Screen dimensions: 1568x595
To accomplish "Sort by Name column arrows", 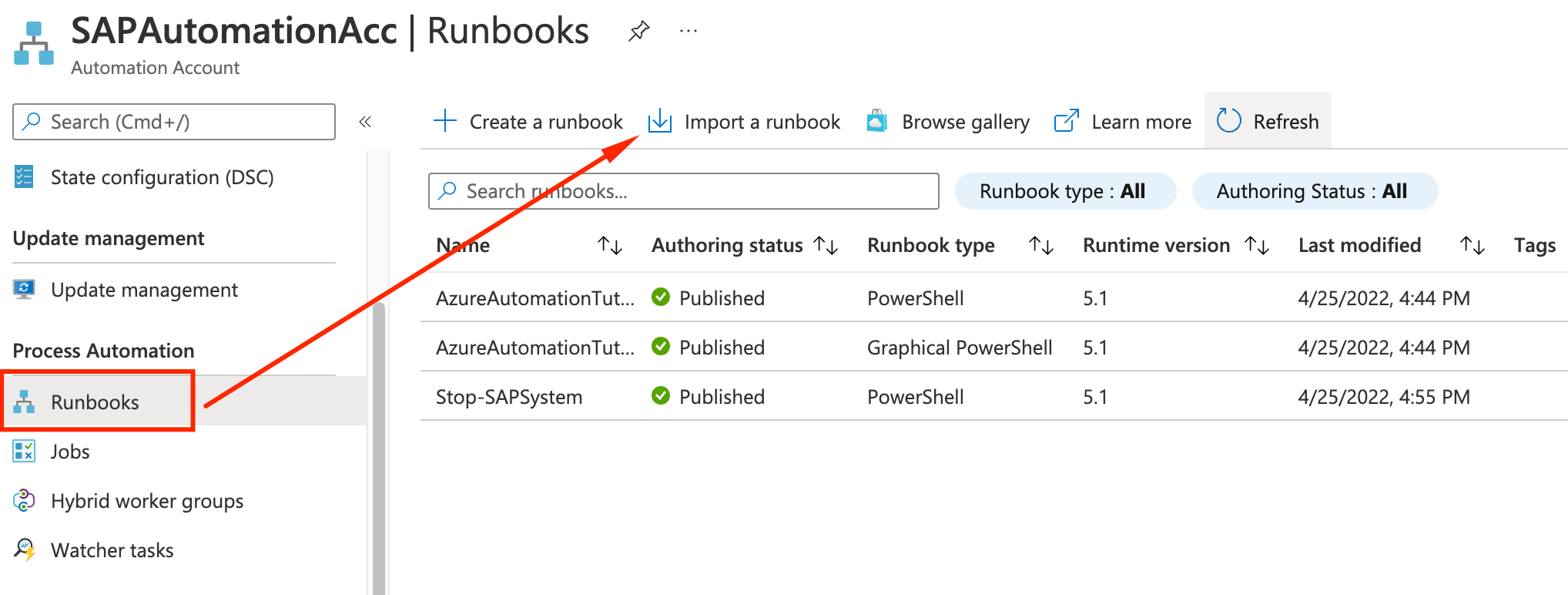I will (610, 246).
